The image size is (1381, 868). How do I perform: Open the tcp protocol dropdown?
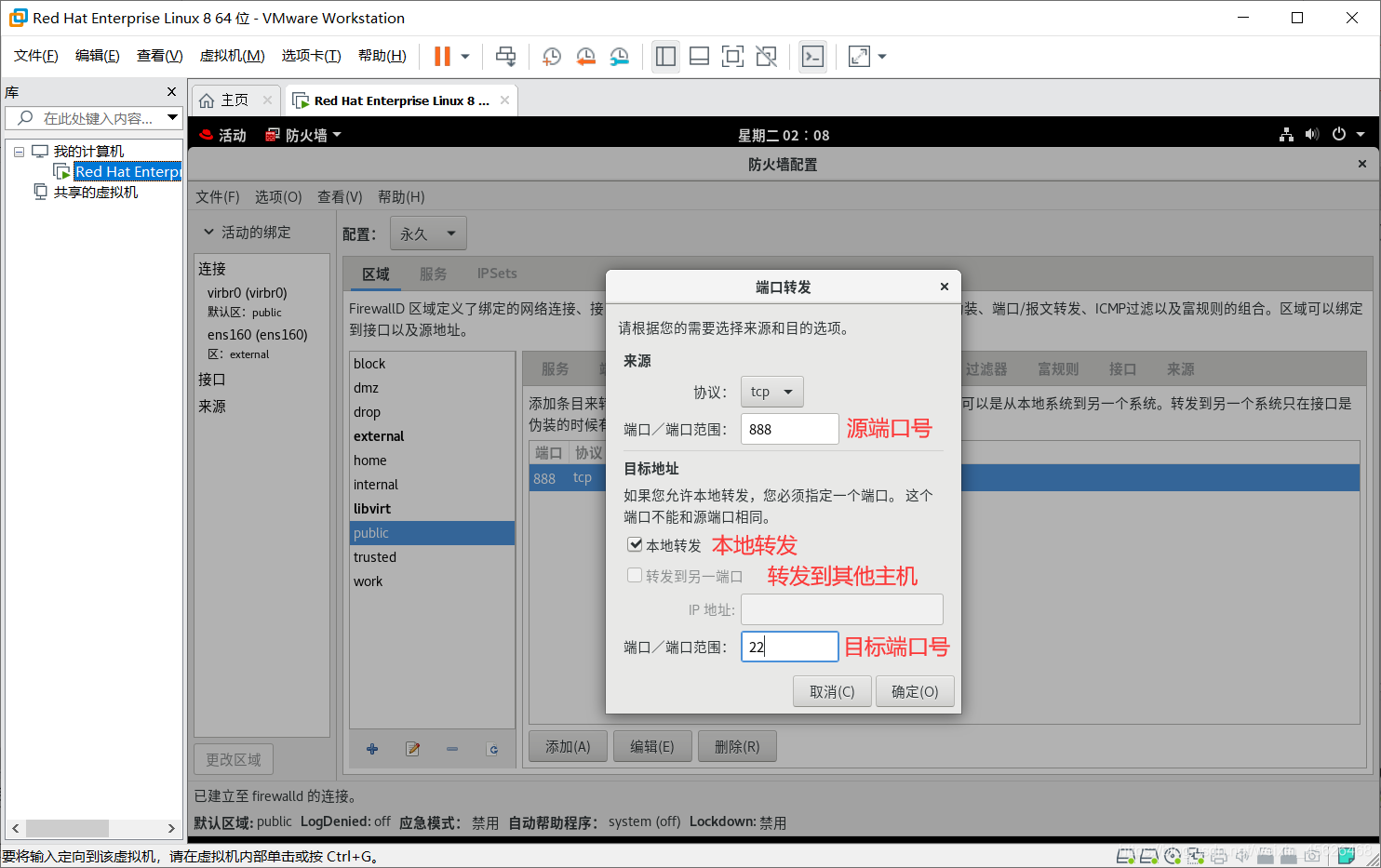pyautogui.click(x=771, y=392)
